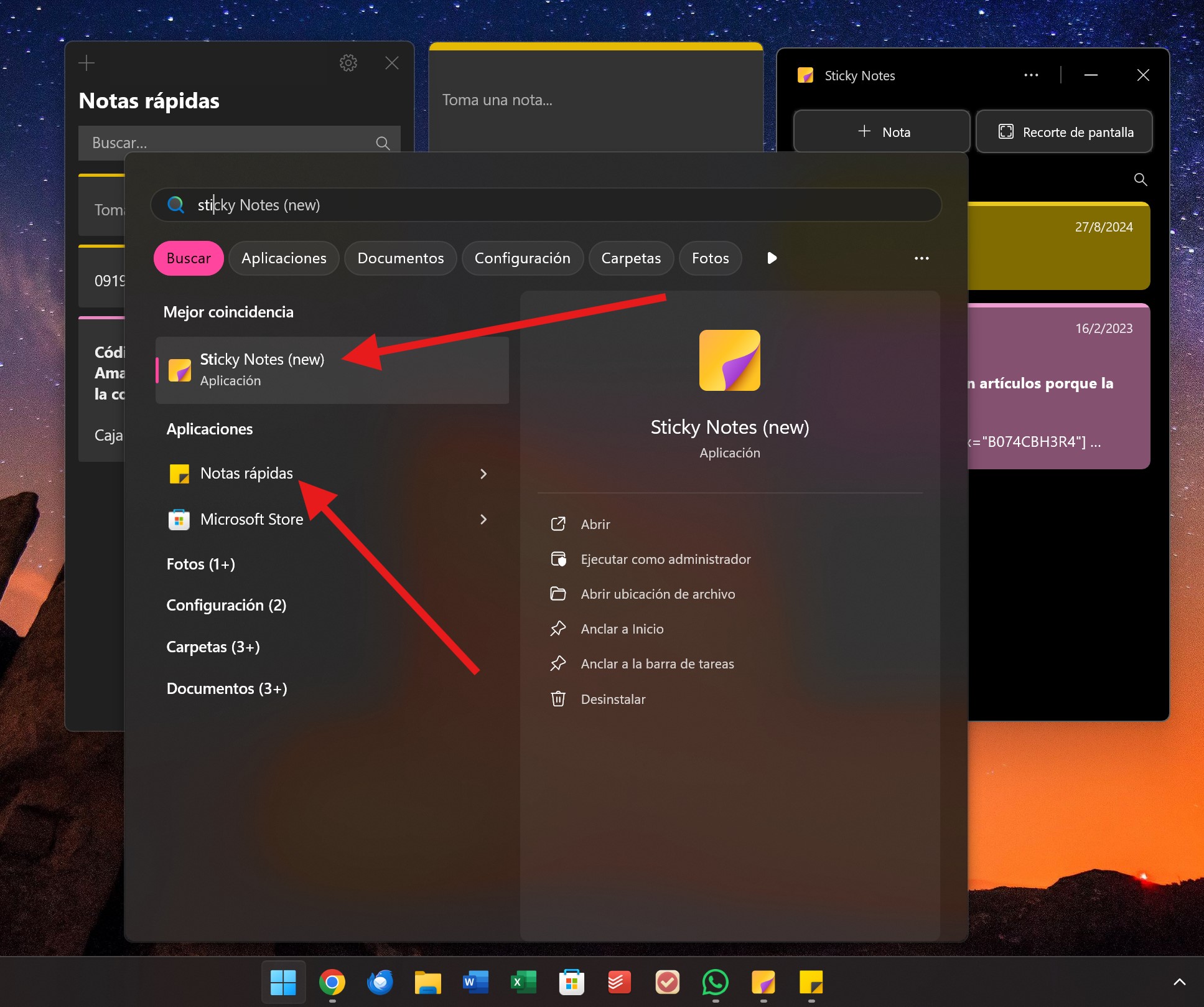Viewport: 1204px width, 1007px height.
Task: Open the yellow note dated 27/8/2024
Action: pos(1058,246)
